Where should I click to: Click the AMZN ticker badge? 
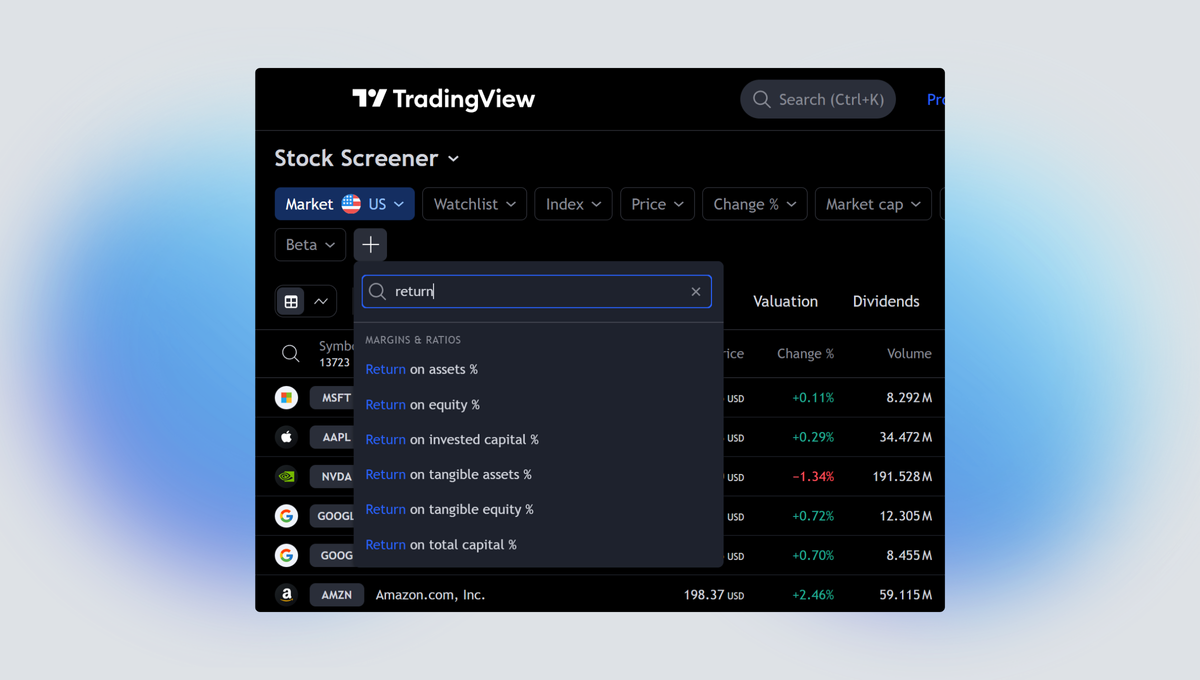pyautogui.click(x=336, y=594)
